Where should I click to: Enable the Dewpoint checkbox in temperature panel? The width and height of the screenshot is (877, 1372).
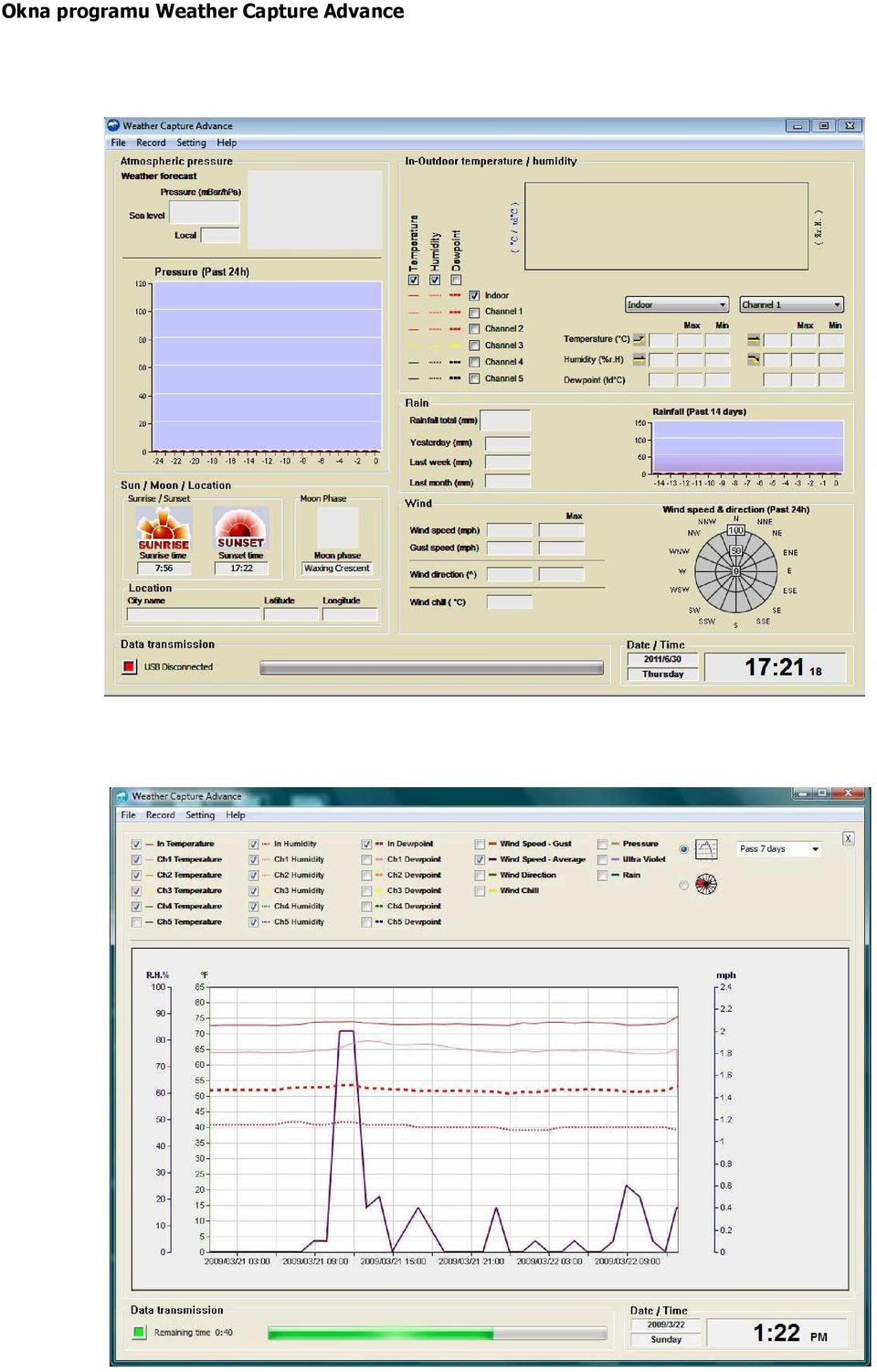coord(456,281)
